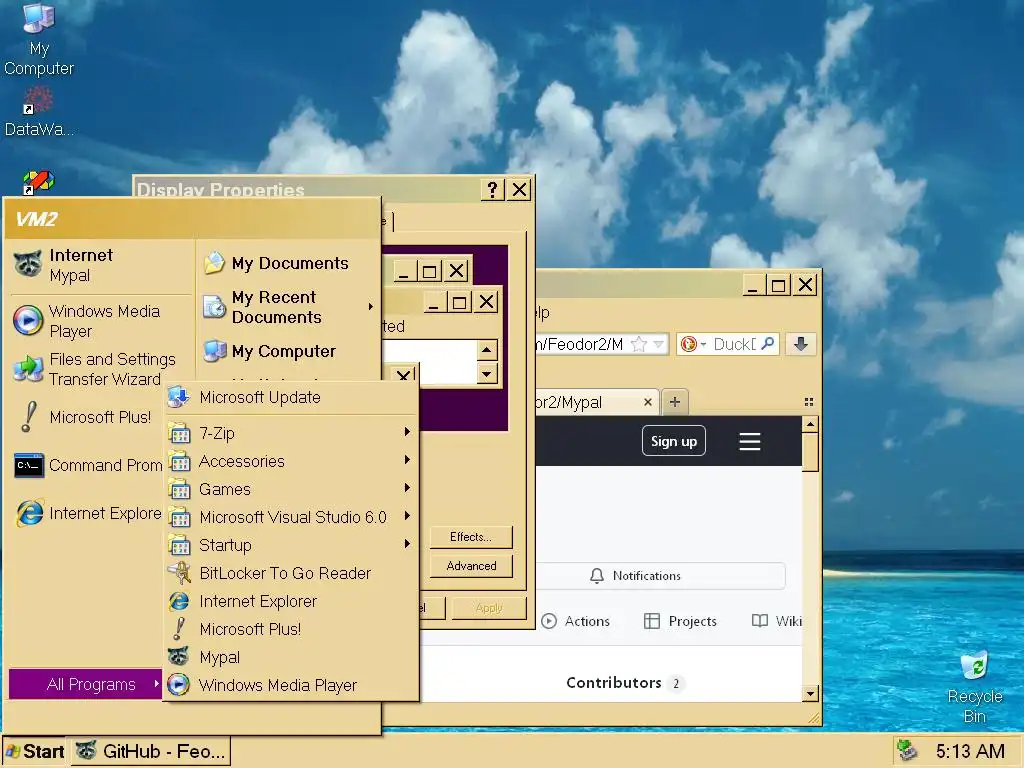Image resolution: width=1024 pixels, height=768 pixels.
Task: Open My Documents folder
Action: tap(287, 263)
